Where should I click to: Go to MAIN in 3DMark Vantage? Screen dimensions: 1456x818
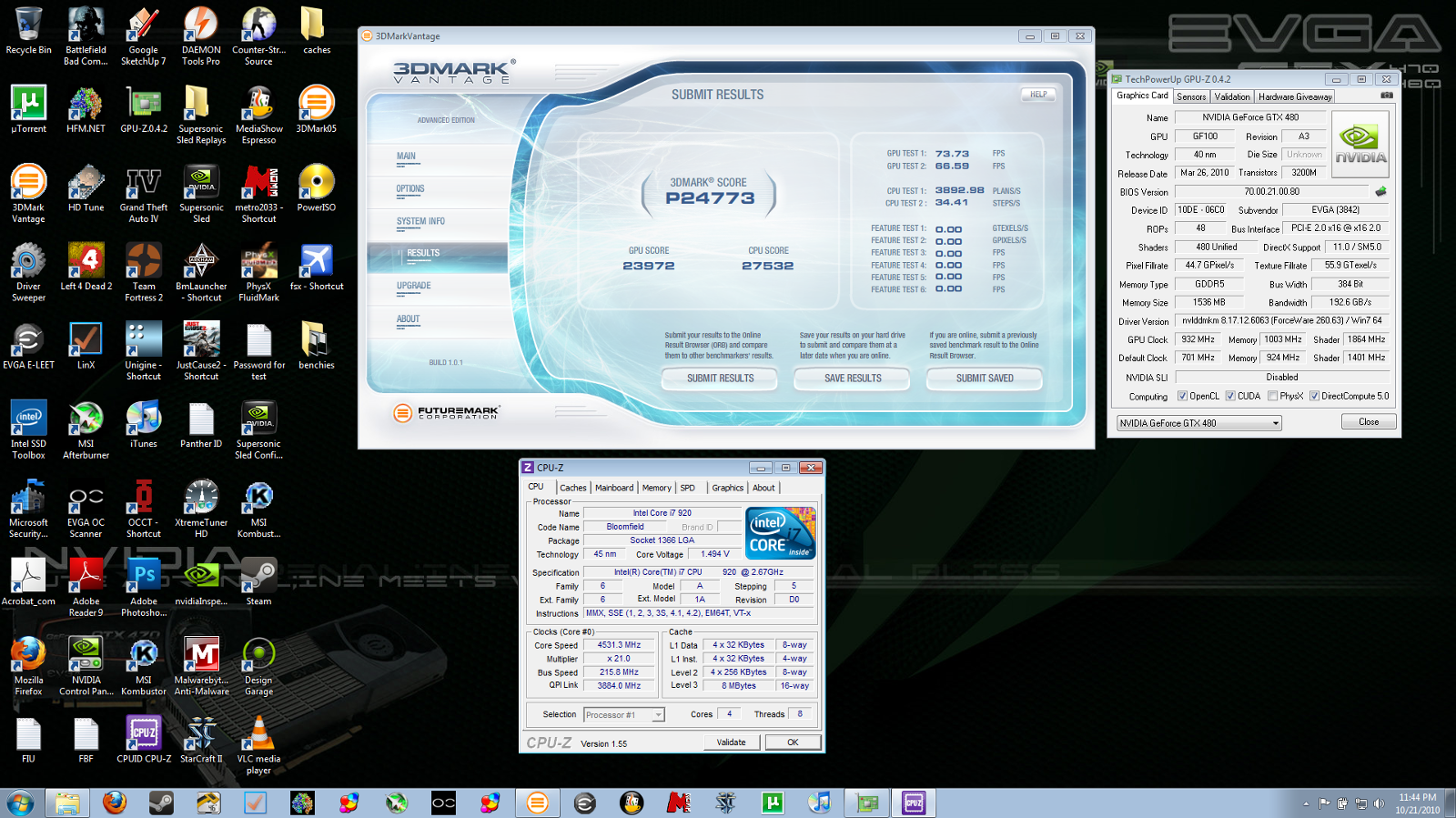click(x=406, y=157)
